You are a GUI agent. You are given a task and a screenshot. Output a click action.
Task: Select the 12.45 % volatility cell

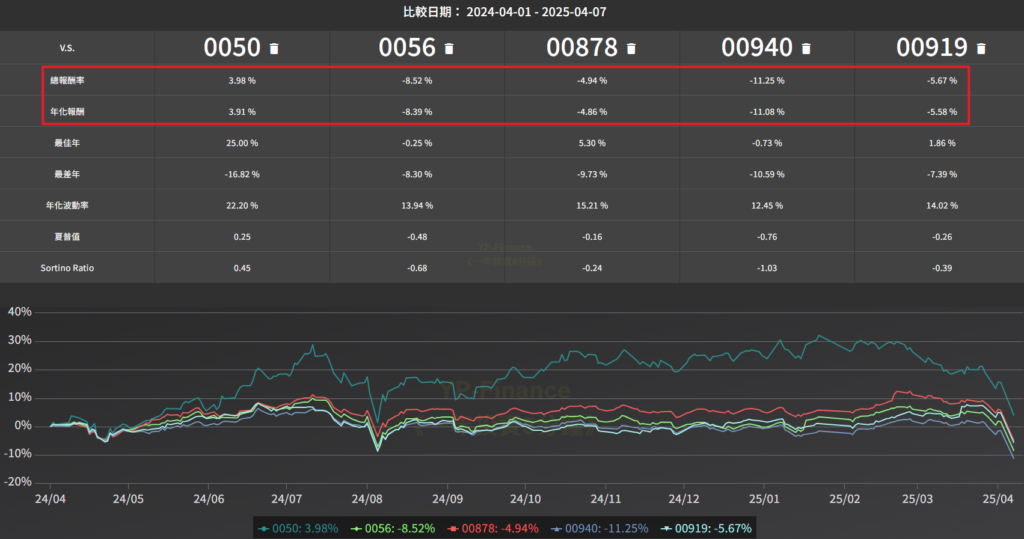click(767, 206)
